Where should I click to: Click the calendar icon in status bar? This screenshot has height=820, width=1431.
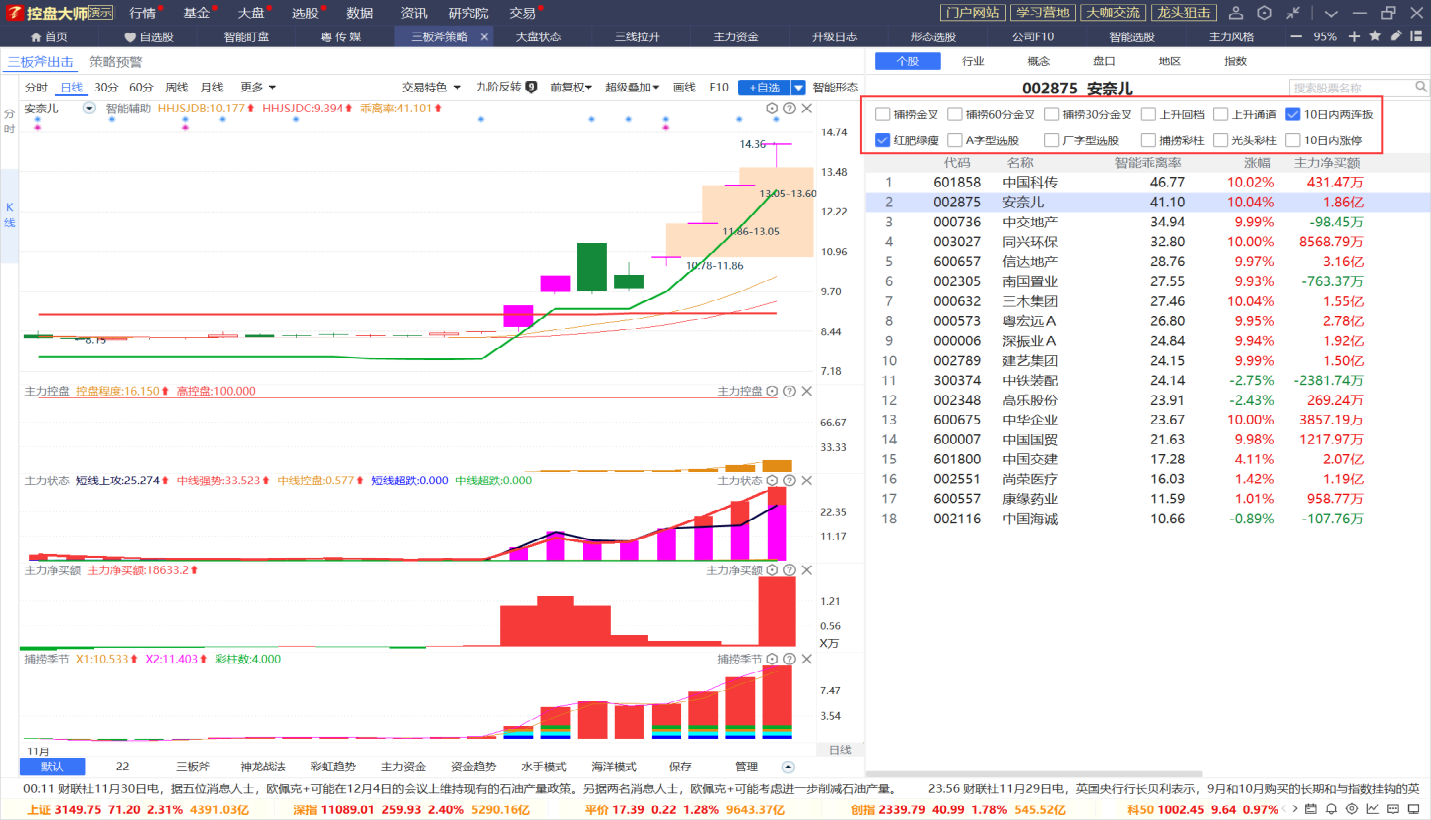pos(1311,809)
